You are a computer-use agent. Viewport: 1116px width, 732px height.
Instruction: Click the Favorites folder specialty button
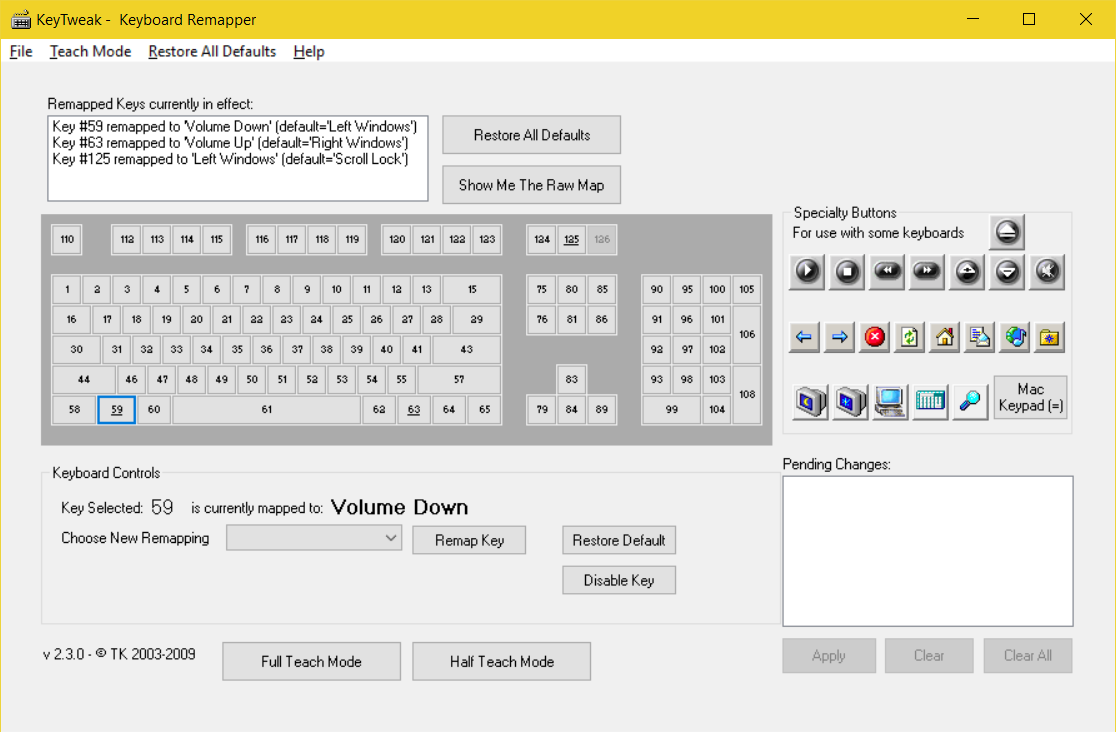click(x=1050, y=337)
